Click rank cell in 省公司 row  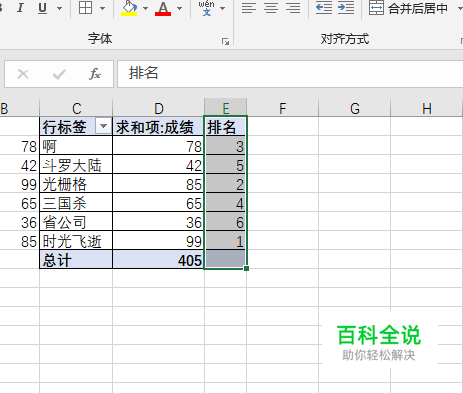(226, 221)
